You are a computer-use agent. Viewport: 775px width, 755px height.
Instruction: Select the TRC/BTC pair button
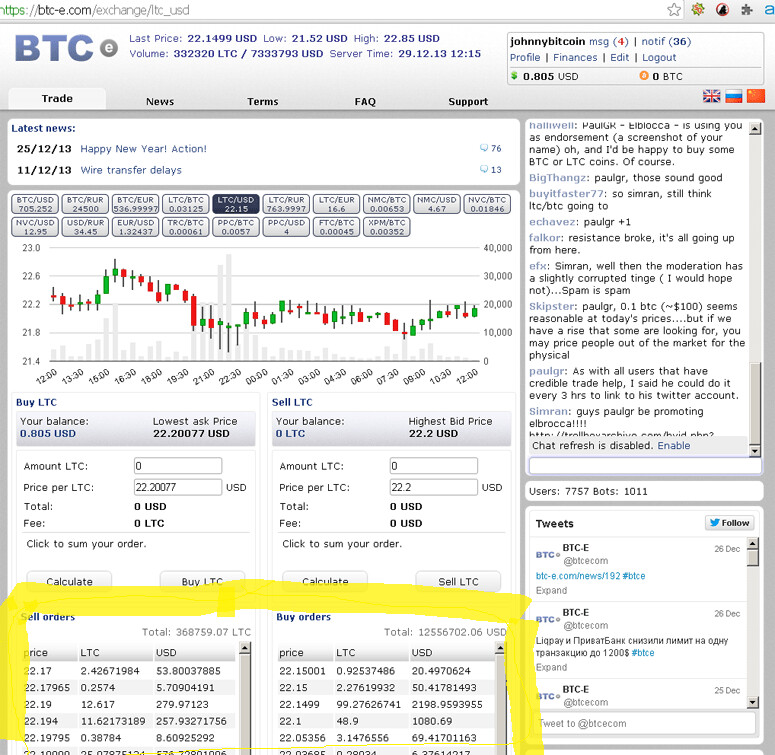tap(186, 227)
